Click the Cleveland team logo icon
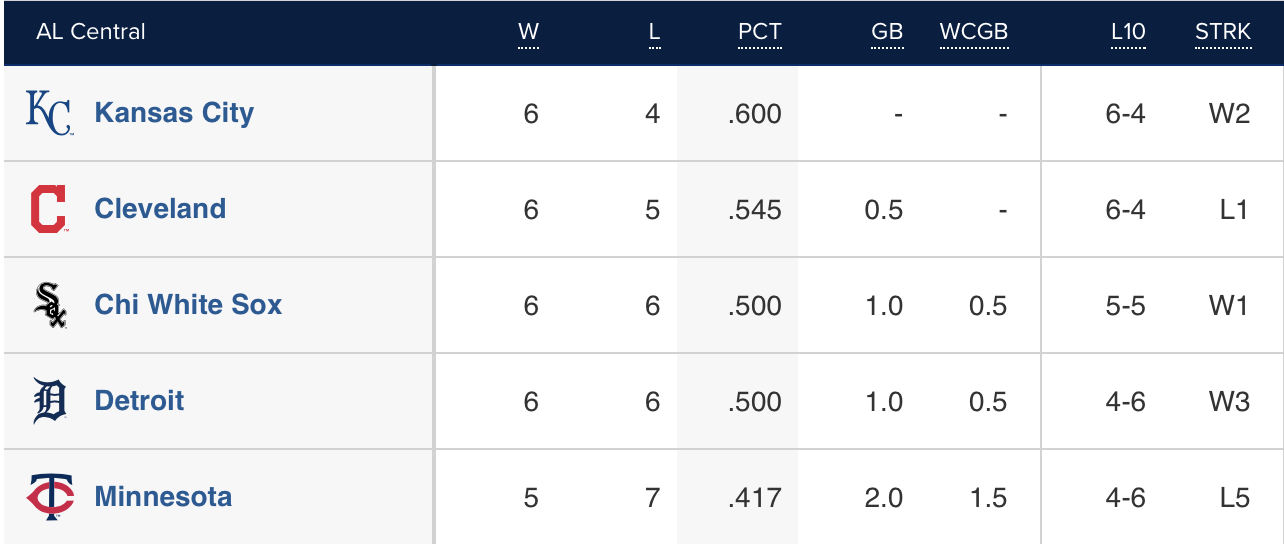Screen dimensions: 1284x544 coord(49,209)
